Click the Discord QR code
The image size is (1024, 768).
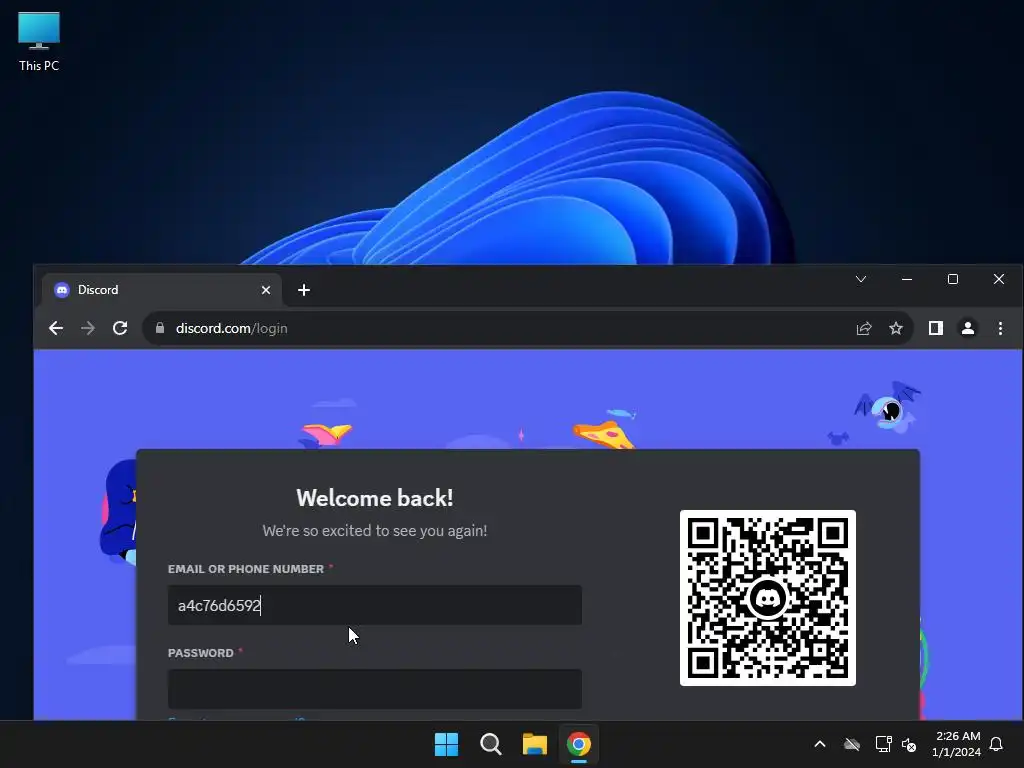tap(768, 598)
